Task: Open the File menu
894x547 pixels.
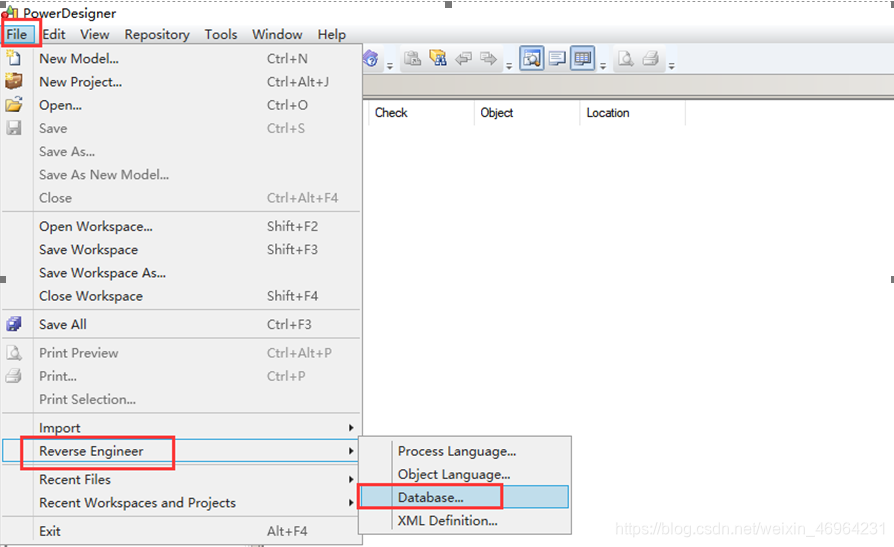Action: click(x=17, y=35)
